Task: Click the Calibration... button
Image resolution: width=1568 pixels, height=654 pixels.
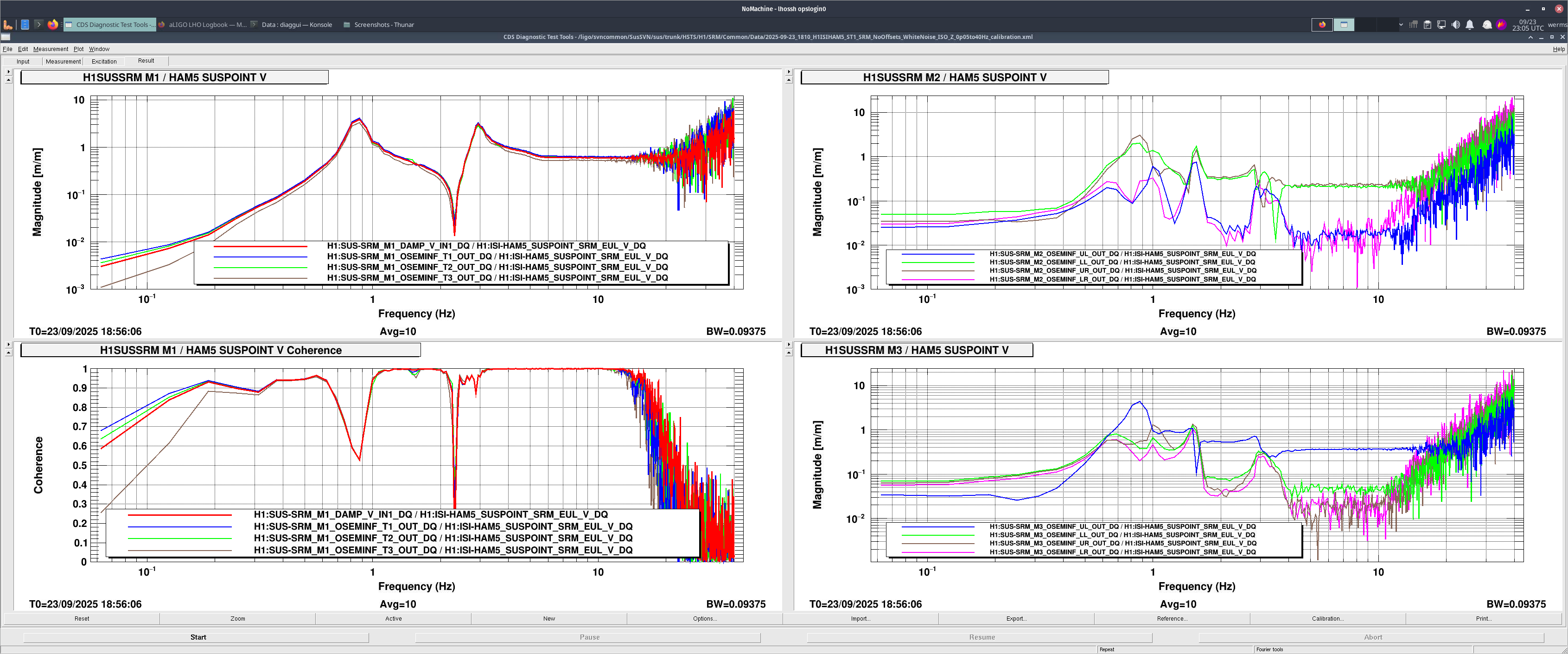Action: [x=1327, y=618]
